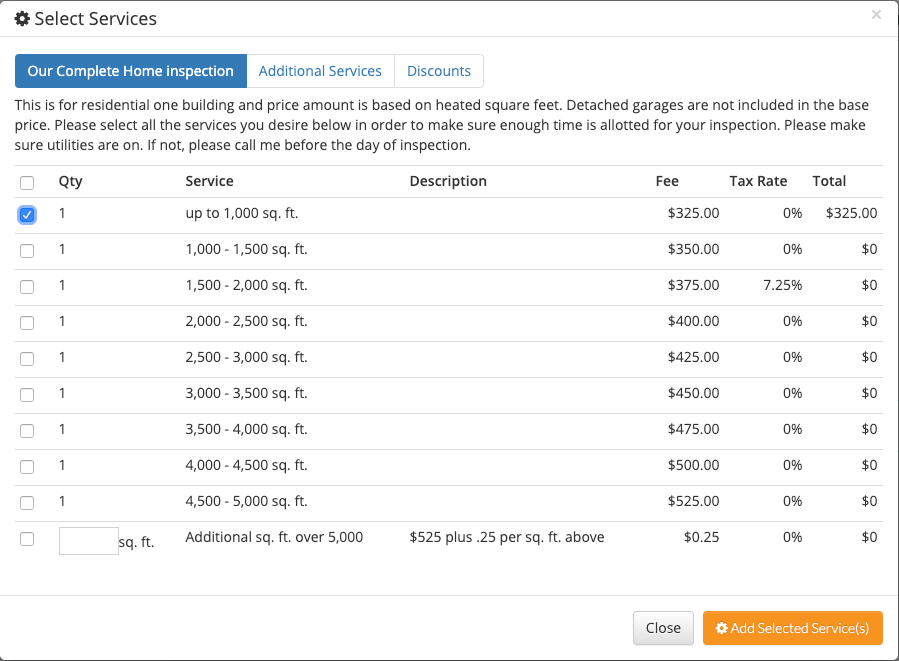Click the Add Selected Service(s) button
Screen dimensions: 899x661
pos(792,628)
